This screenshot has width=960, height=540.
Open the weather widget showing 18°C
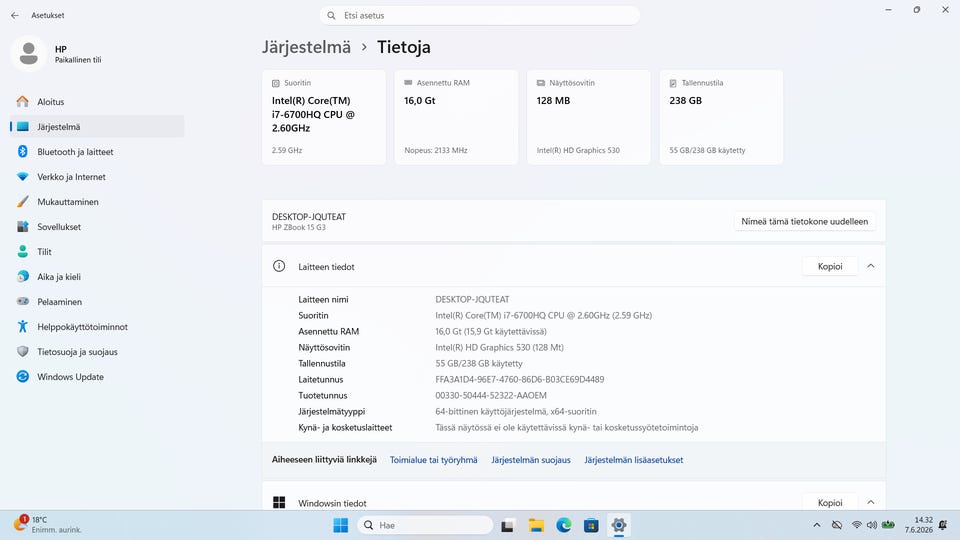[x=47, y=525]
